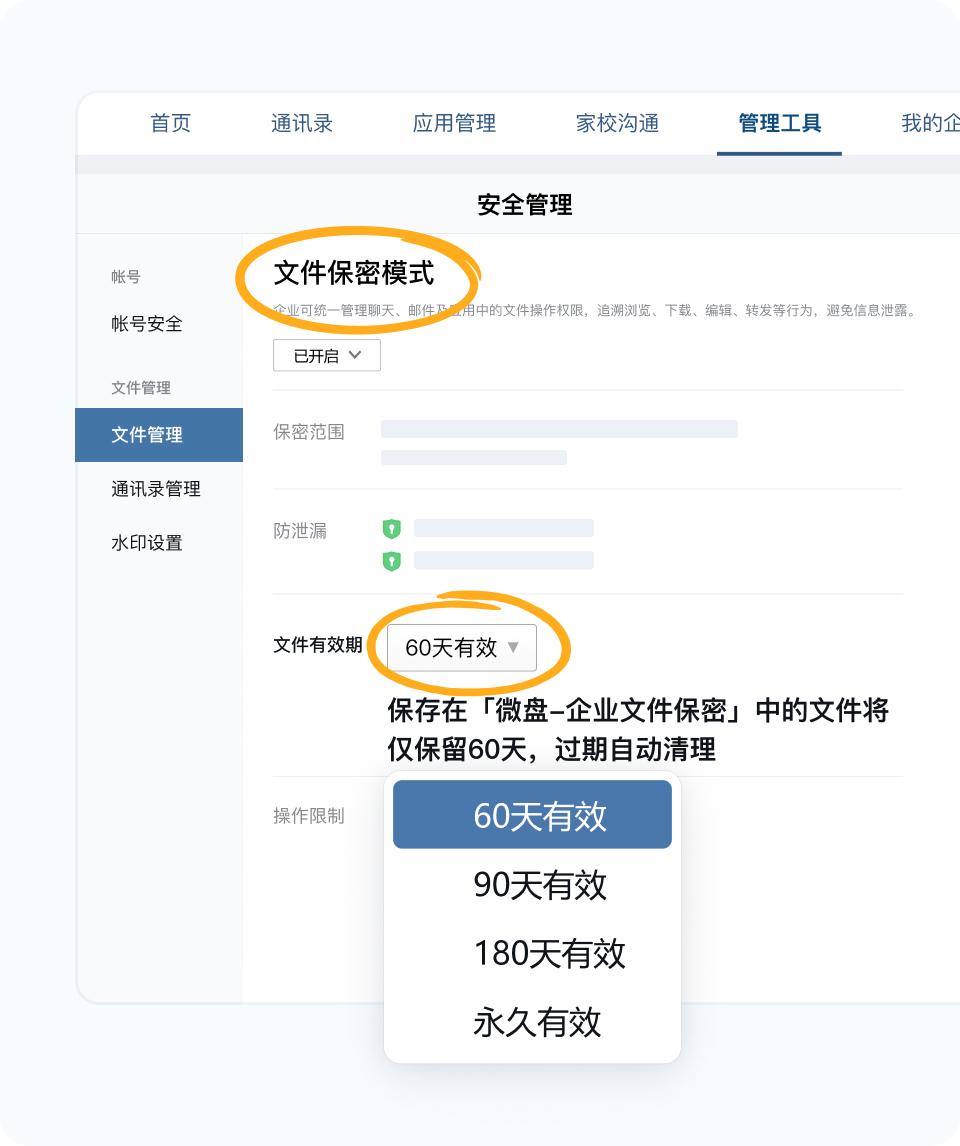Select the 管理工具 tab
The image size is (960, 1146).
(779, 124)
